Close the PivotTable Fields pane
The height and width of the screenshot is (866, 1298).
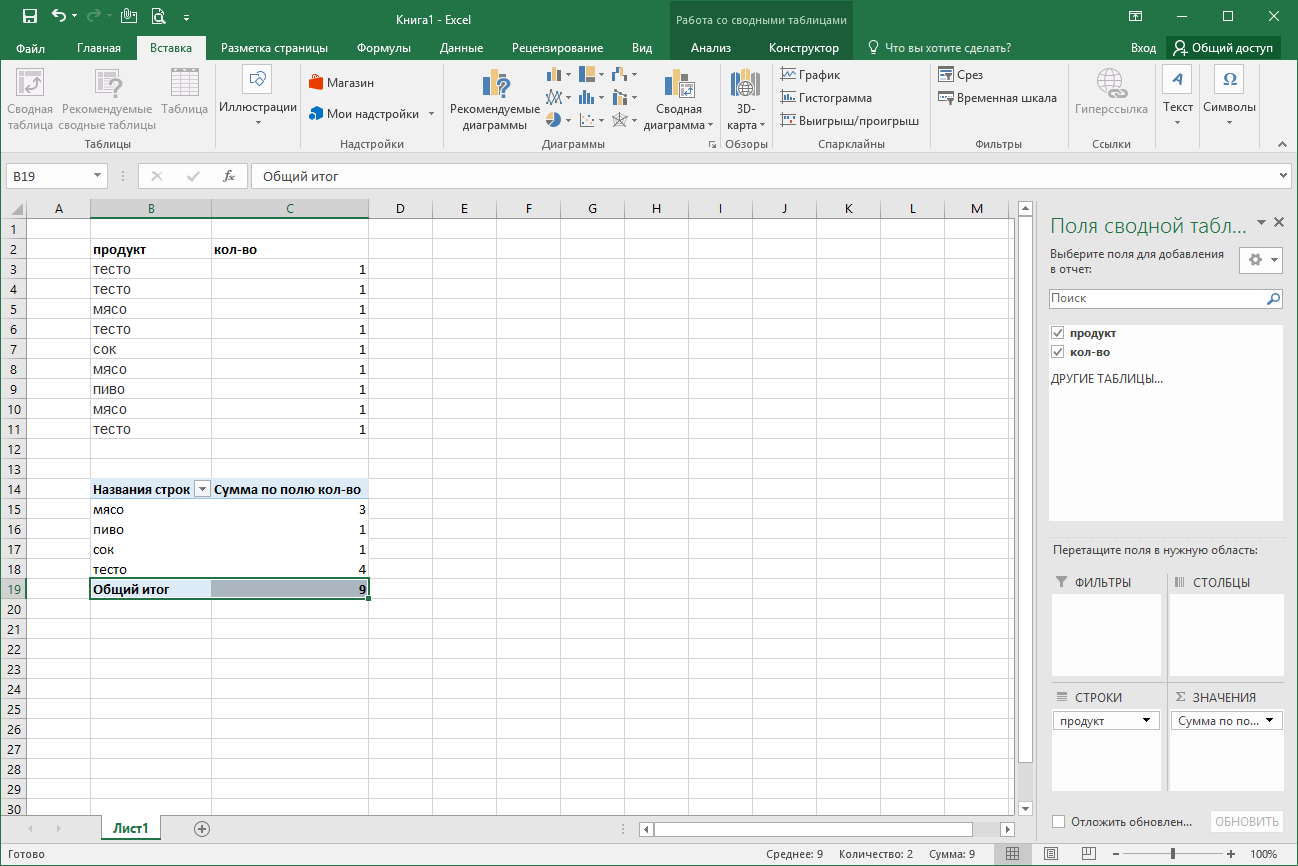point(1279,223)
